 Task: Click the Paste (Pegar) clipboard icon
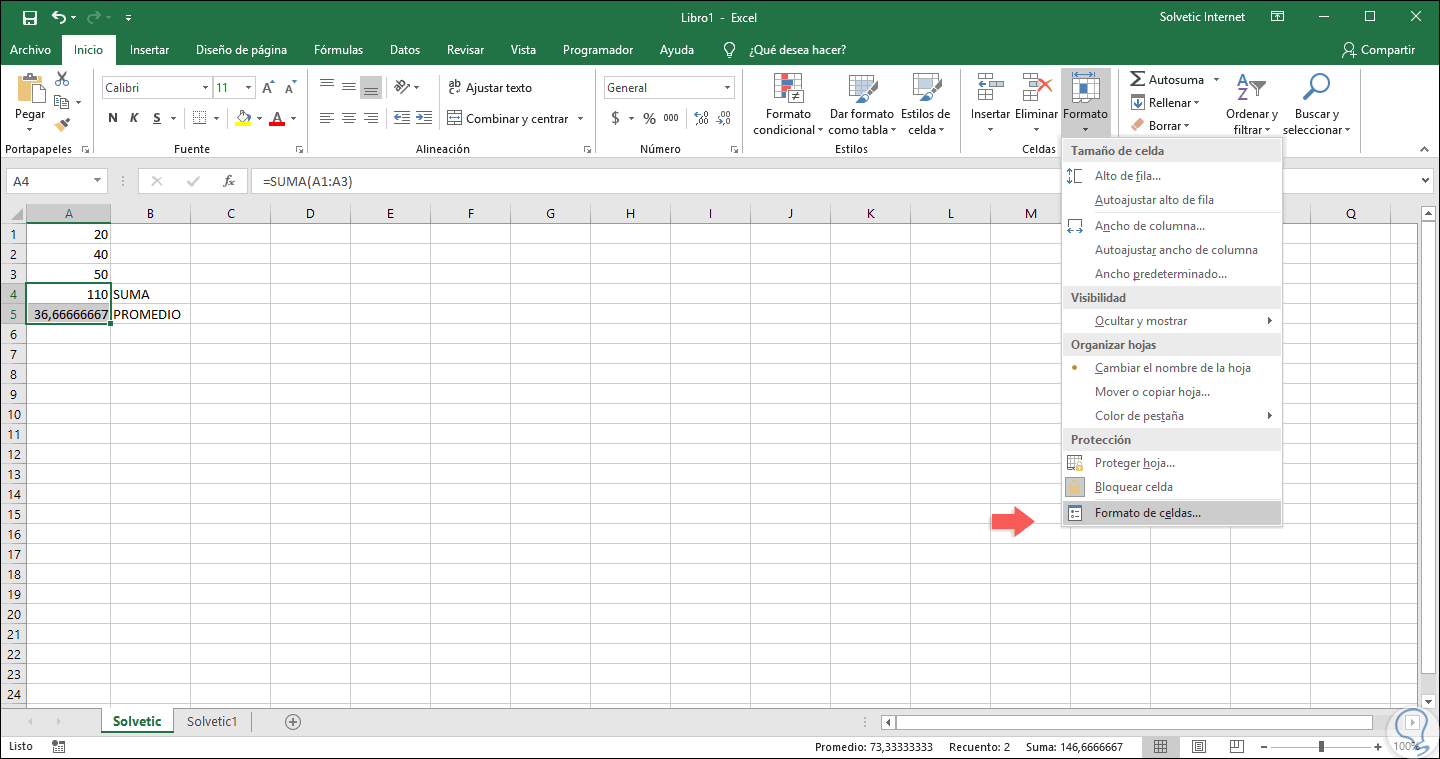click(x=30, y=90)
